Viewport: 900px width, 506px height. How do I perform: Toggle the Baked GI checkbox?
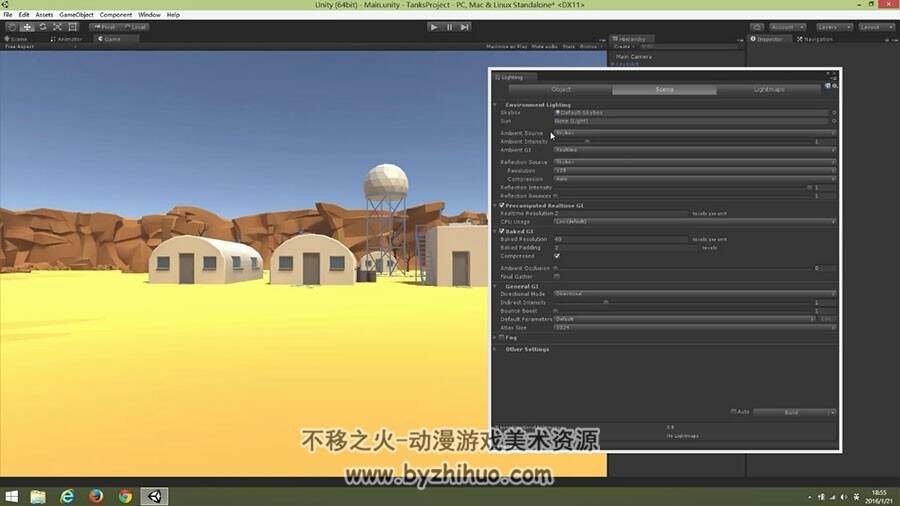pyautogui.click(x=502, y=231)
